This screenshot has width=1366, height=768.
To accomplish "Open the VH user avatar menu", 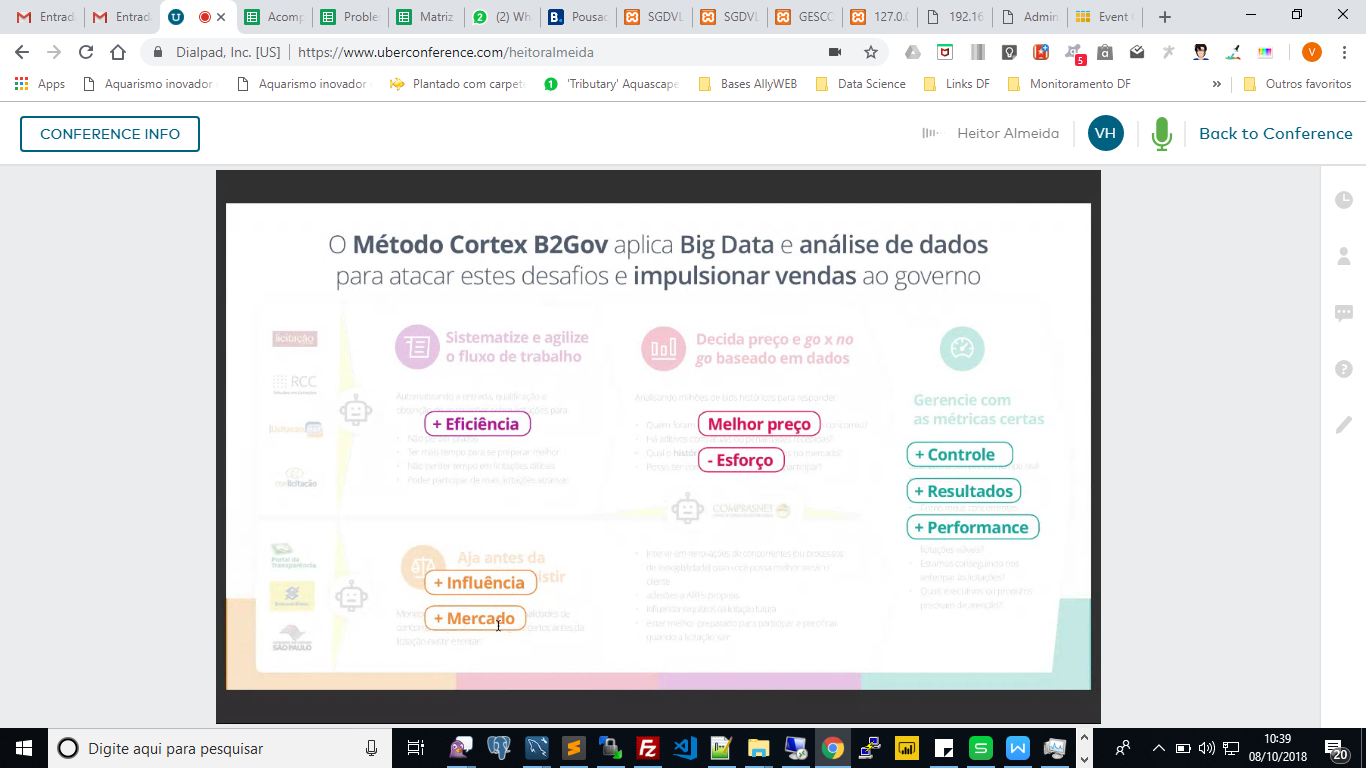I will (1105, 134).
